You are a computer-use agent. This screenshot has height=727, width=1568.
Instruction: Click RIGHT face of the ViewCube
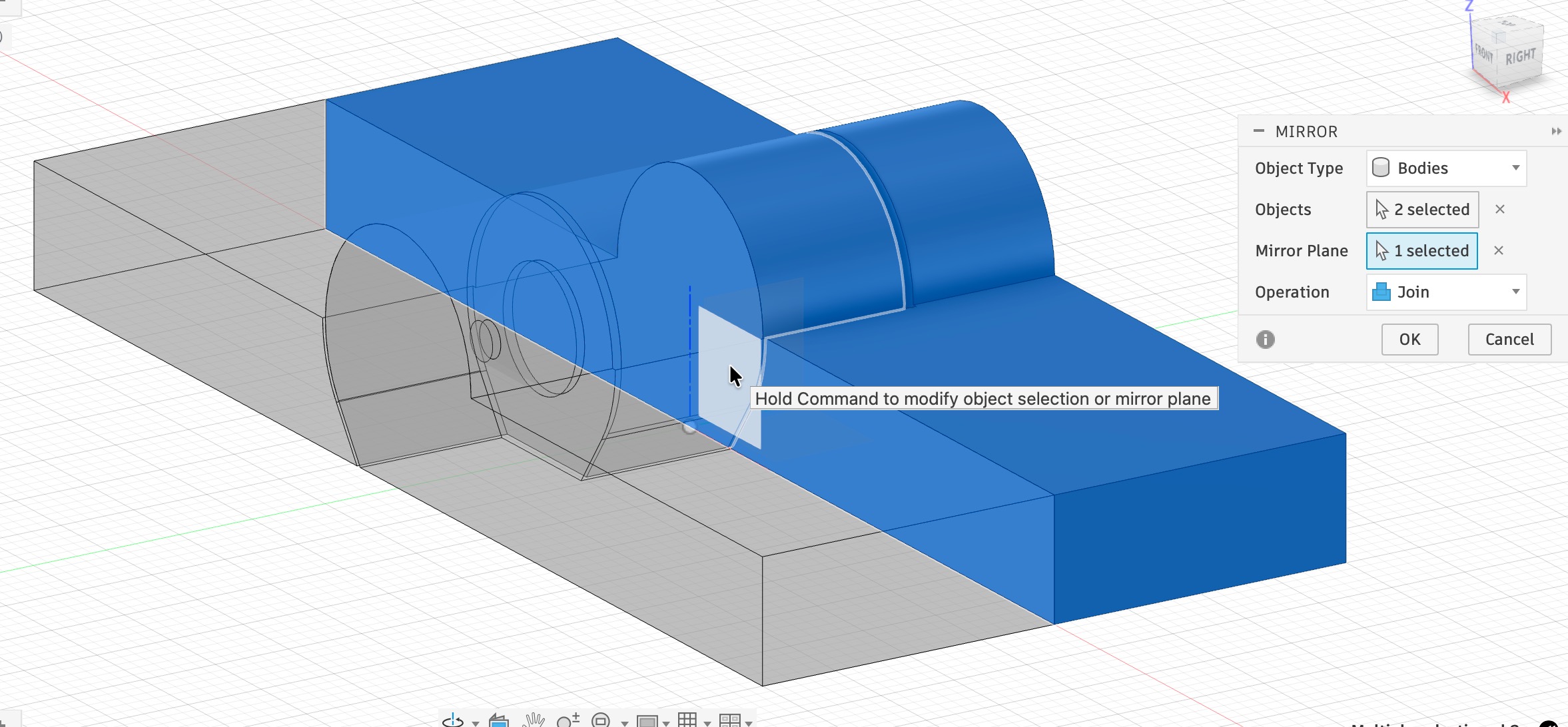1520,57
